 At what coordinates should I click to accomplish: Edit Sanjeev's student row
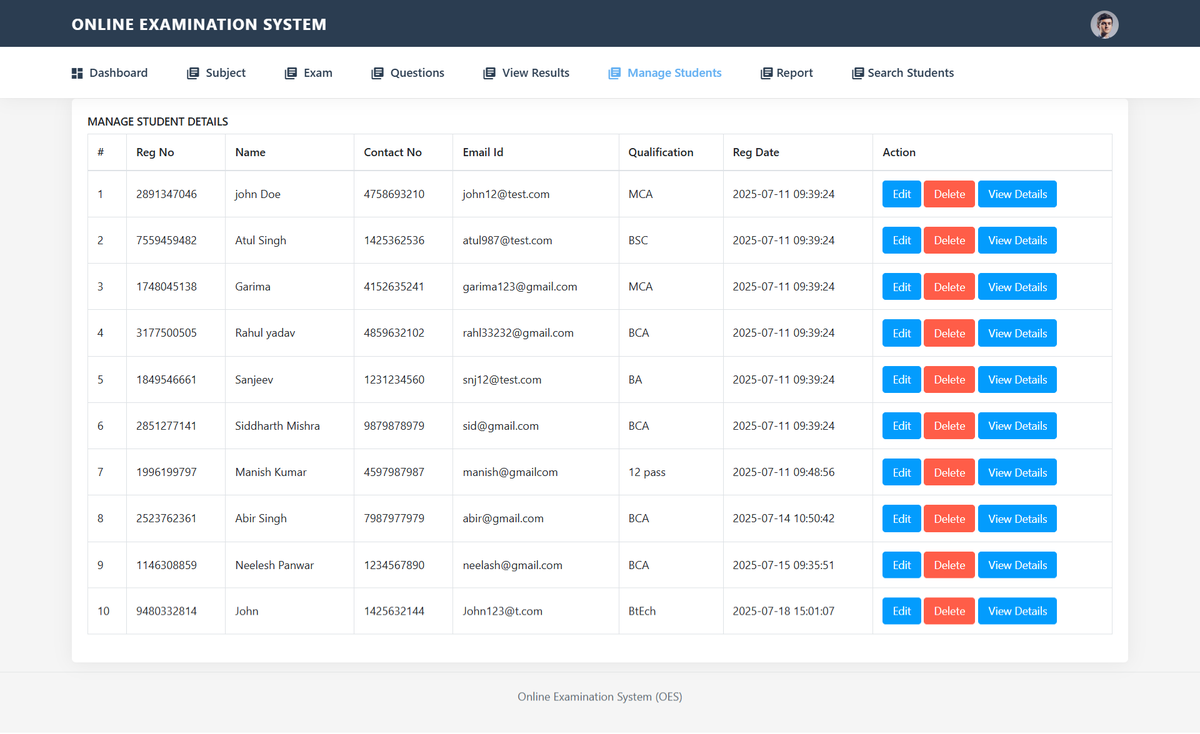click(x=901, y=379)
